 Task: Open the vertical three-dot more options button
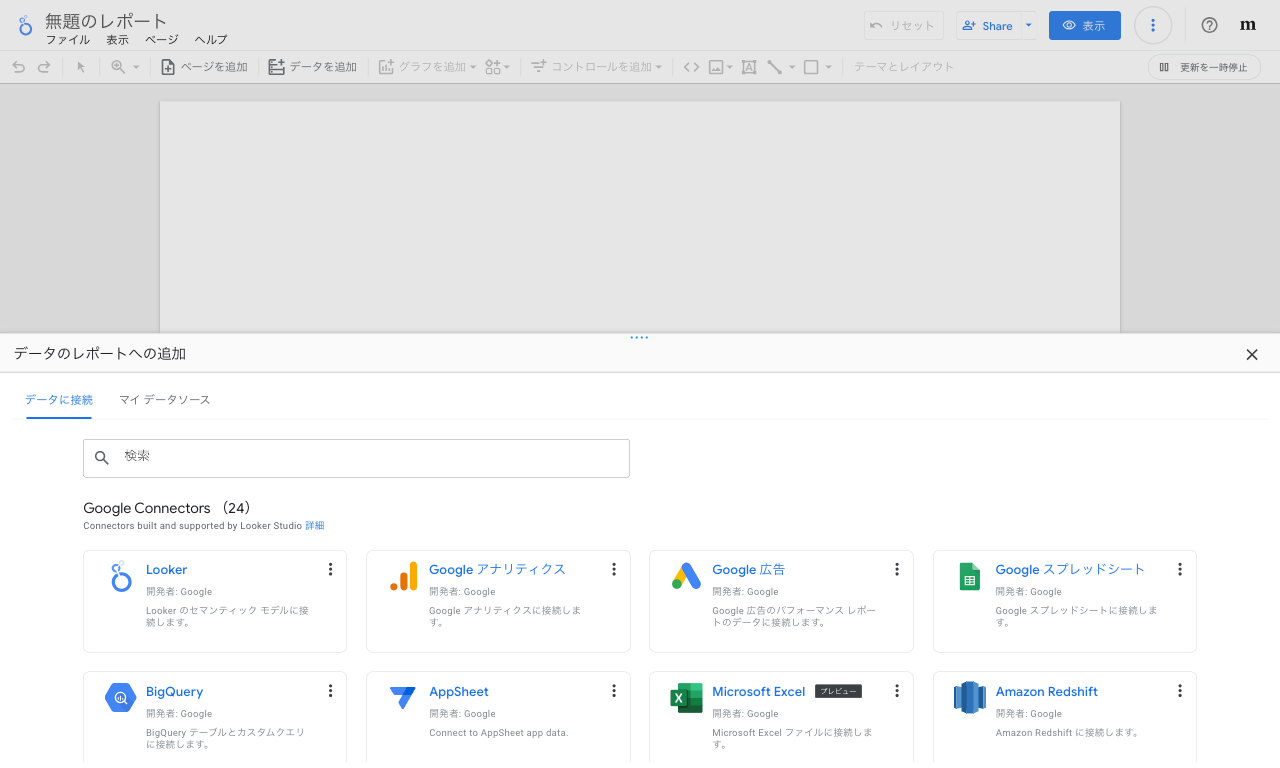click(1153, 25)
